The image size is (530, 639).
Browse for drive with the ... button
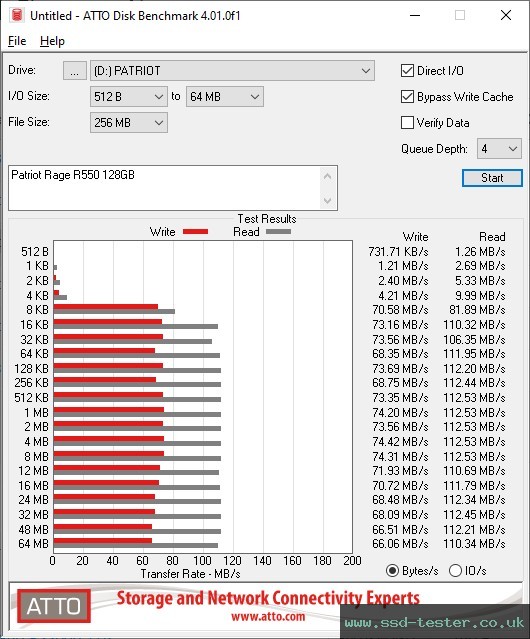click(75, 71)
